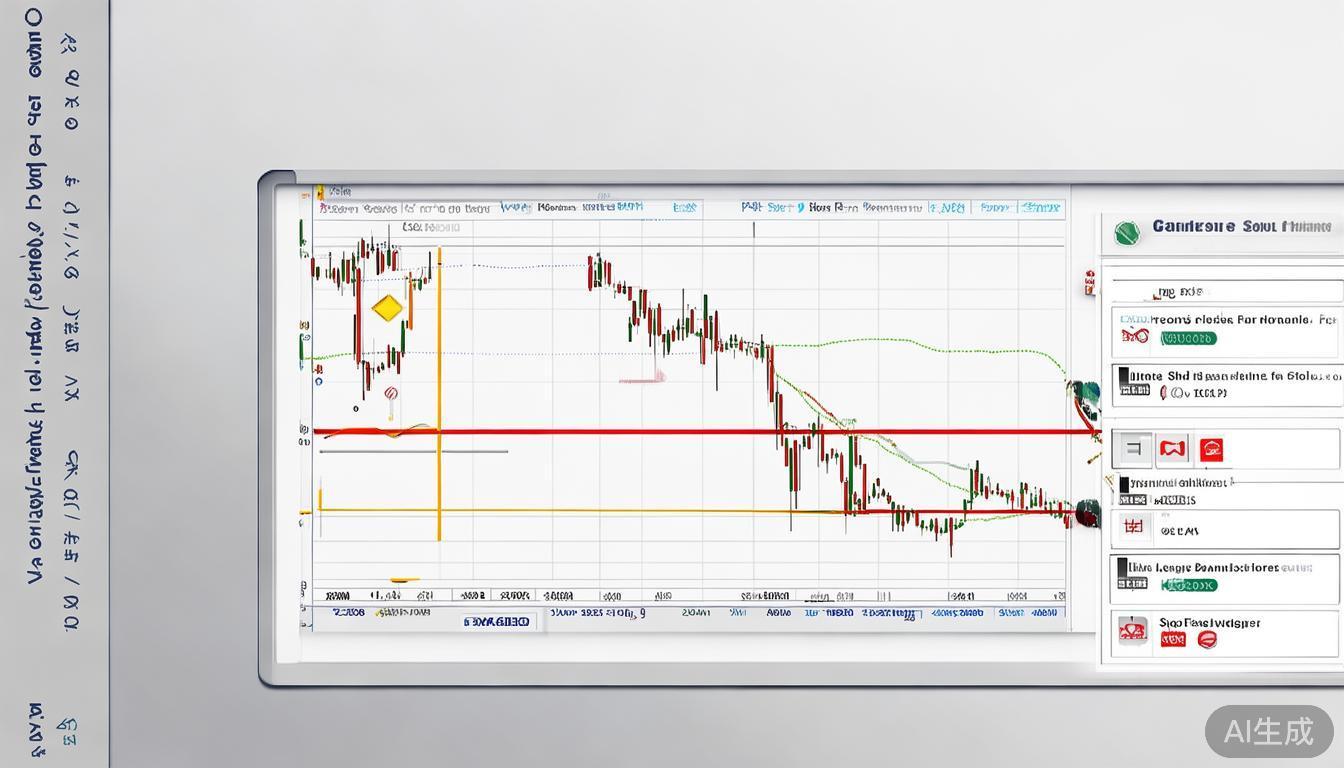
Task: Click the small red icon at the chart's right edge
Action: (x=1089, y=283)
